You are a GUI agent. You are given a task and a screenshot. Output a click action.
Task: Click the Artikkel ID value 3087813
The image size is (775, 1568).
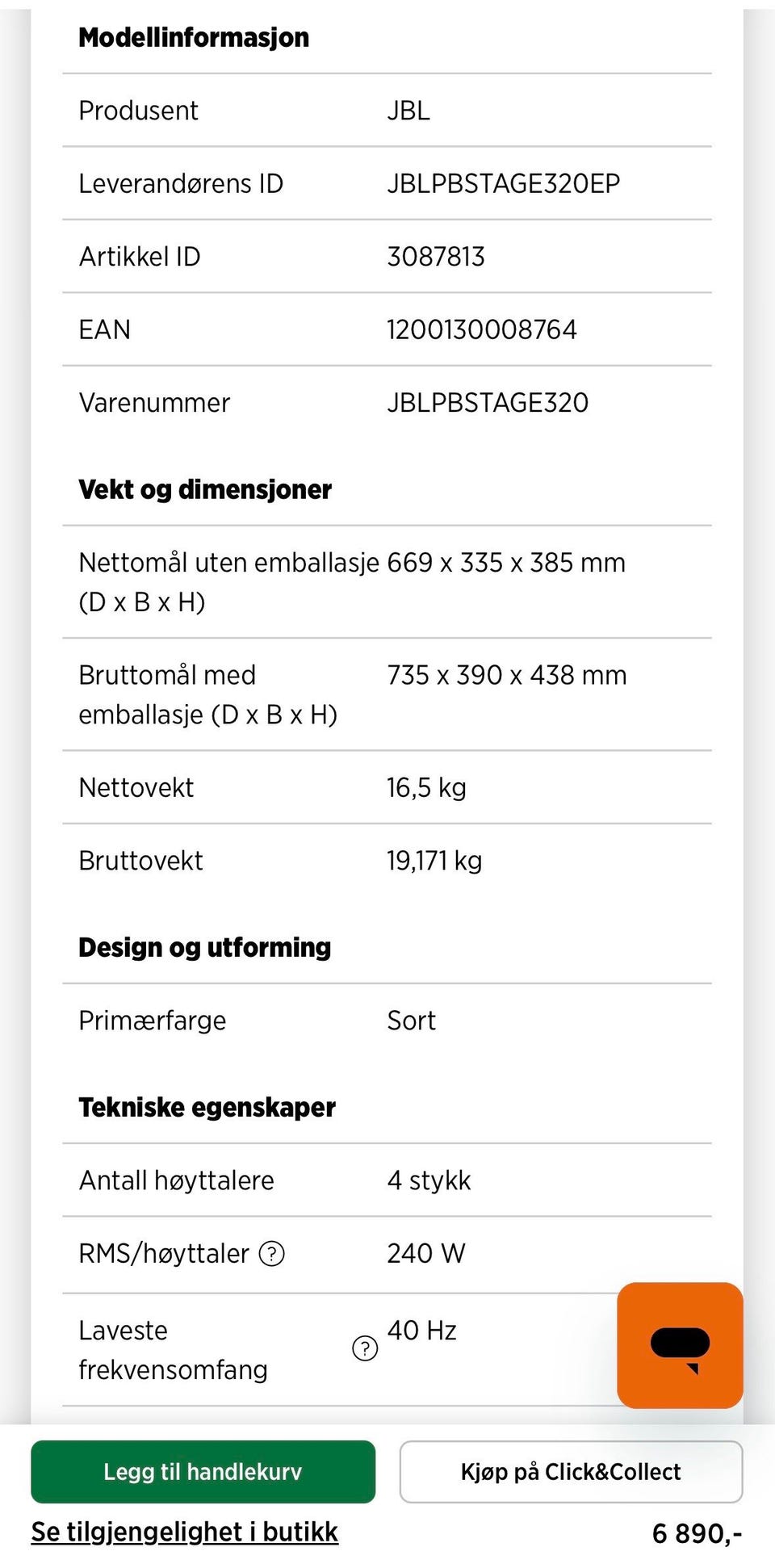pos(436,257)
